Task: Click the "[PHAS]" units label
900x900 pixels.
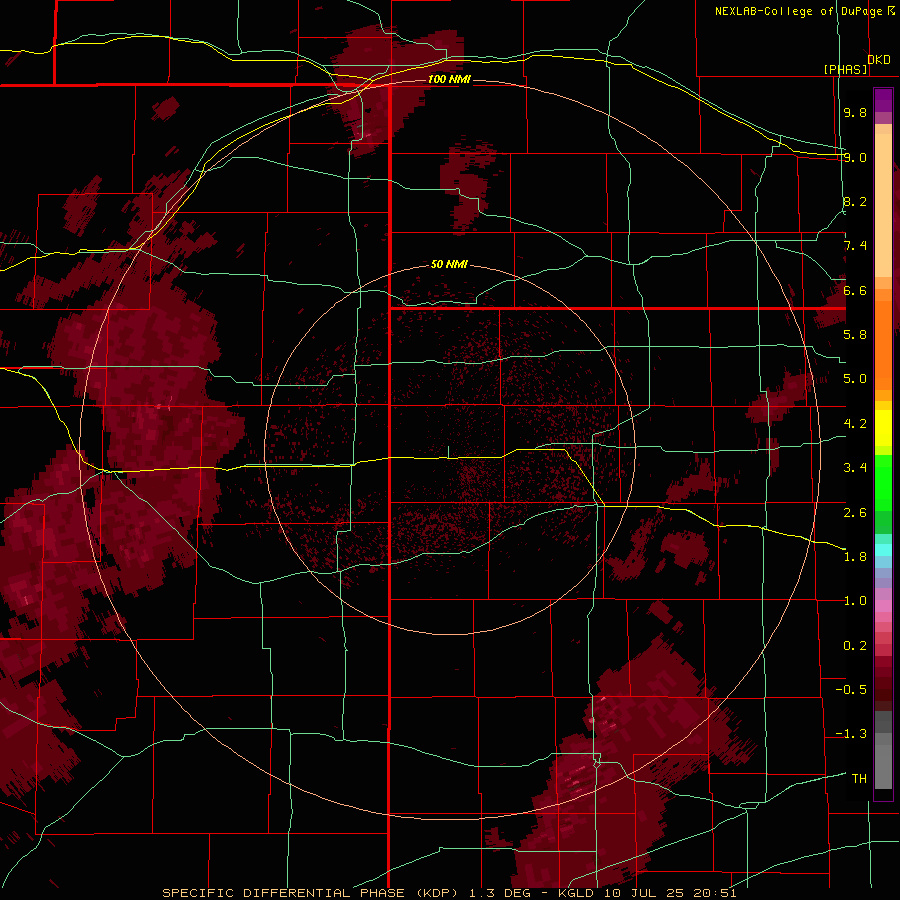Action: [845, 69]
